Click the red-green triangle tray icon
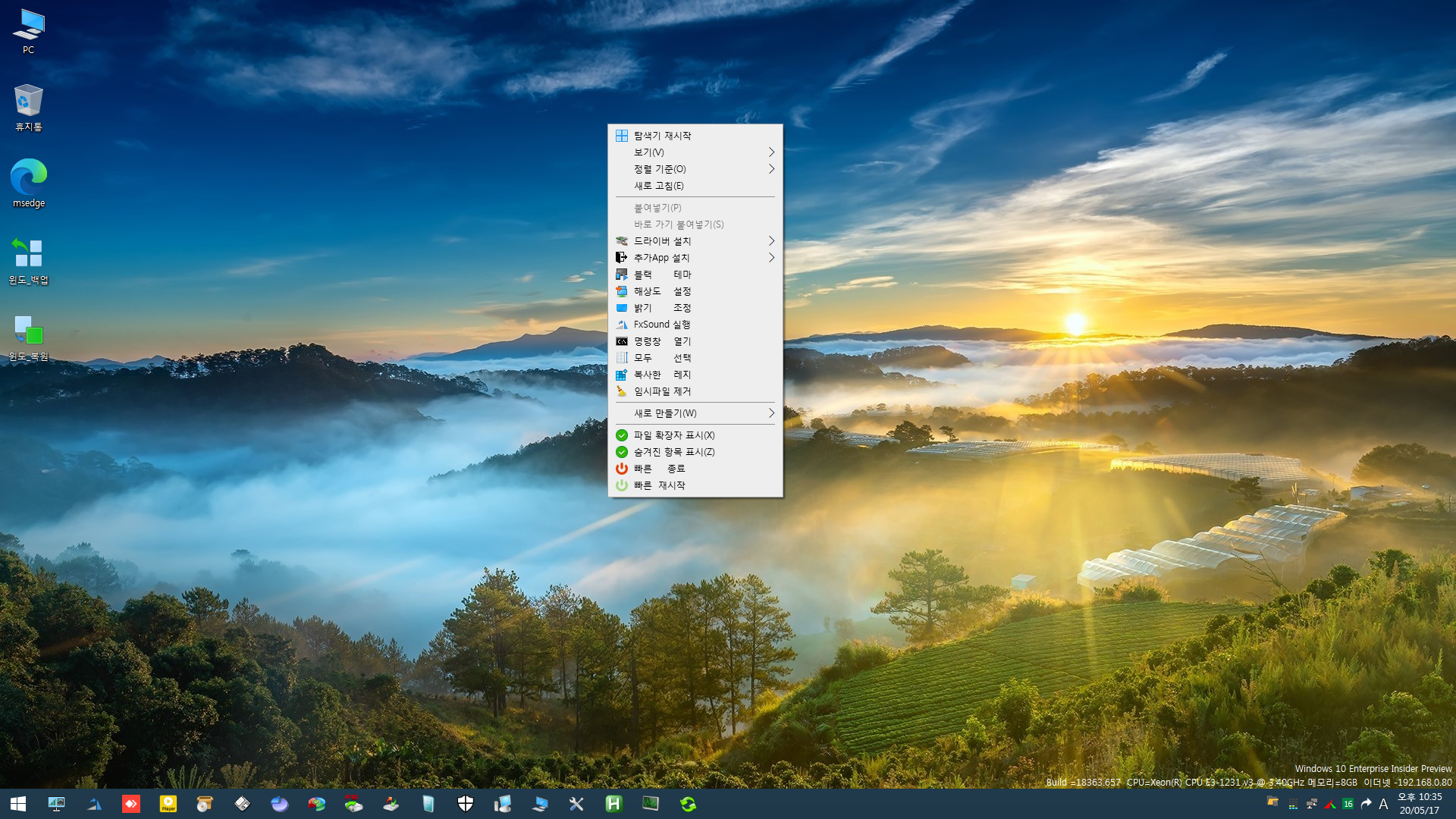This screenshot has height=819, width=1456. (1330, 804)
